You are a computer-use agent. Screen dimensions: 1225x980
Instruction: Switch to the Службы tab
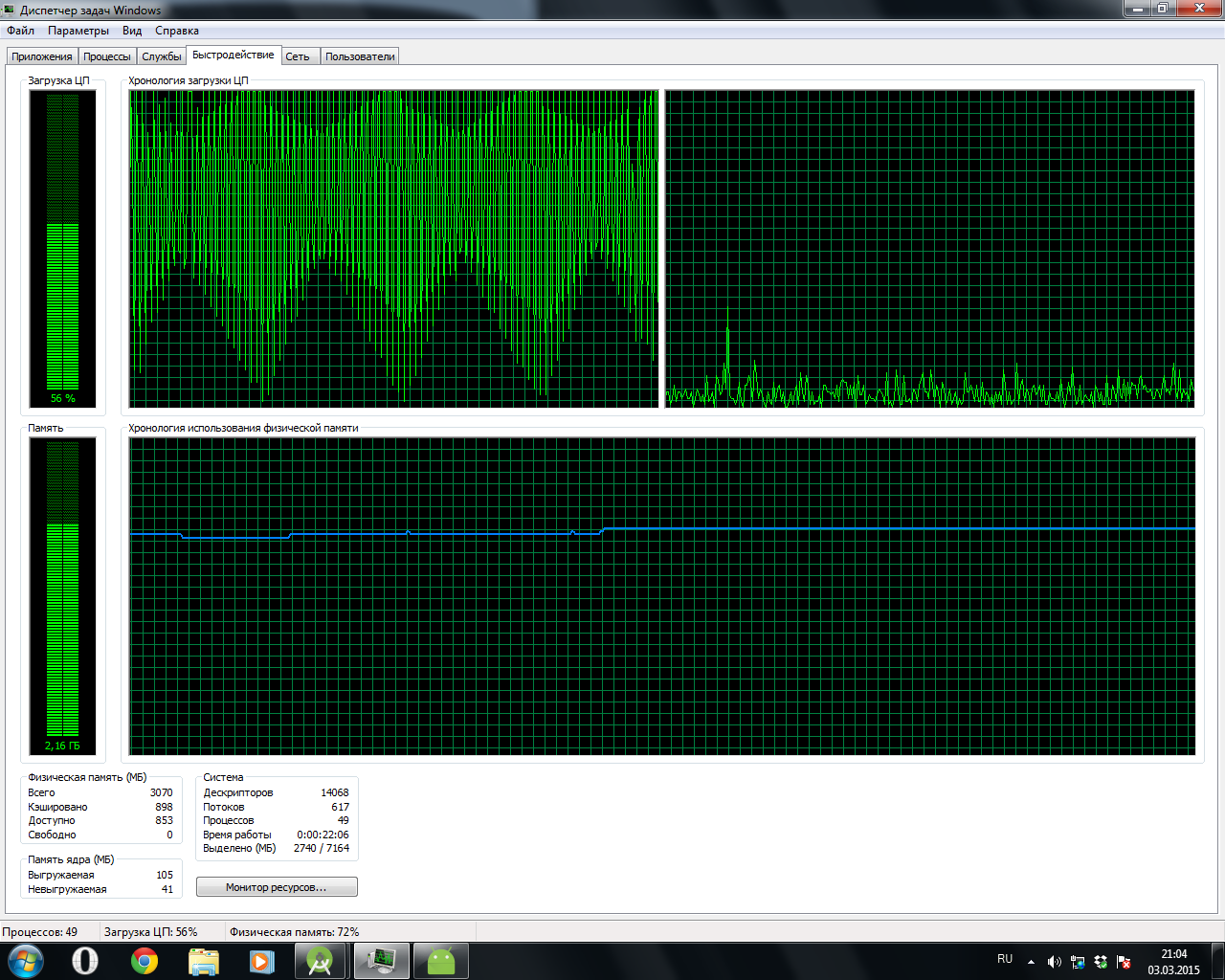point(162,56)
